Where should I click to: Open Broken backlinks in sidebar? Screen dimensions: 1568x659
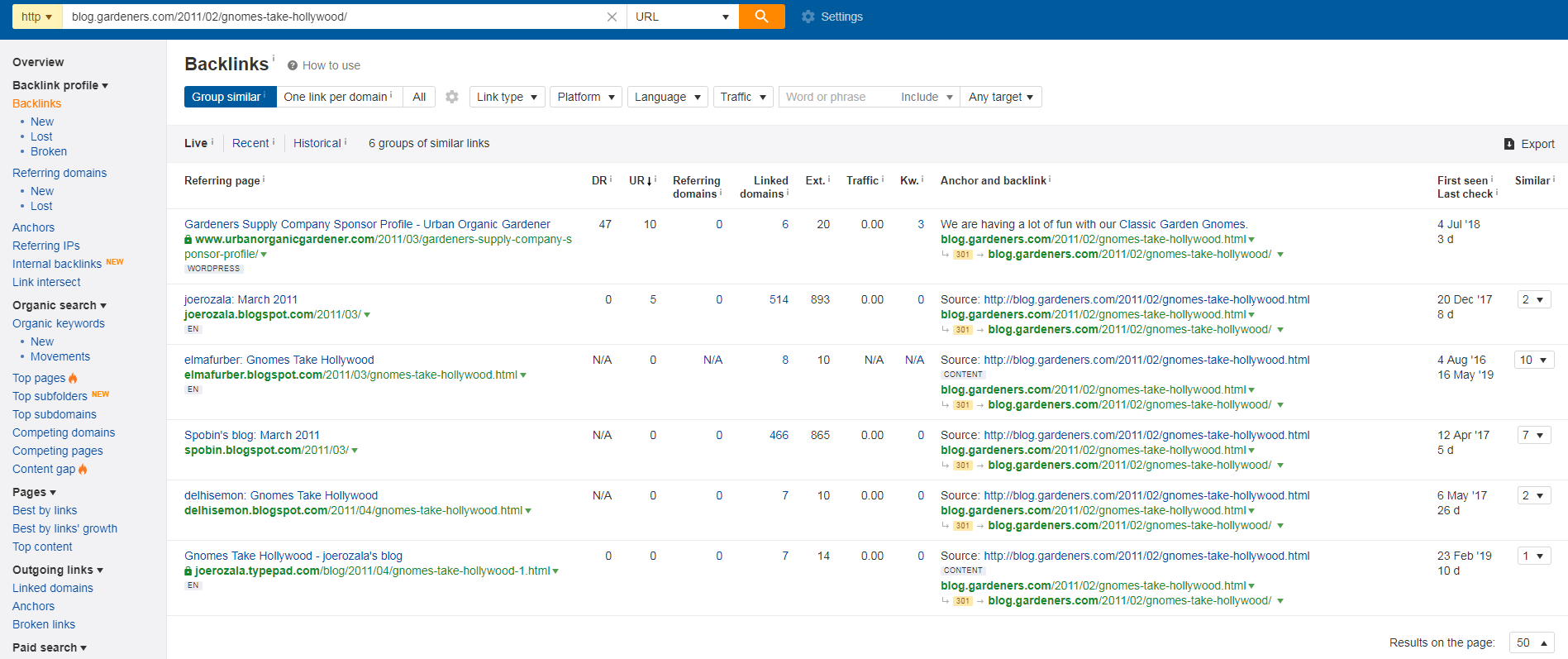point(49,151)
